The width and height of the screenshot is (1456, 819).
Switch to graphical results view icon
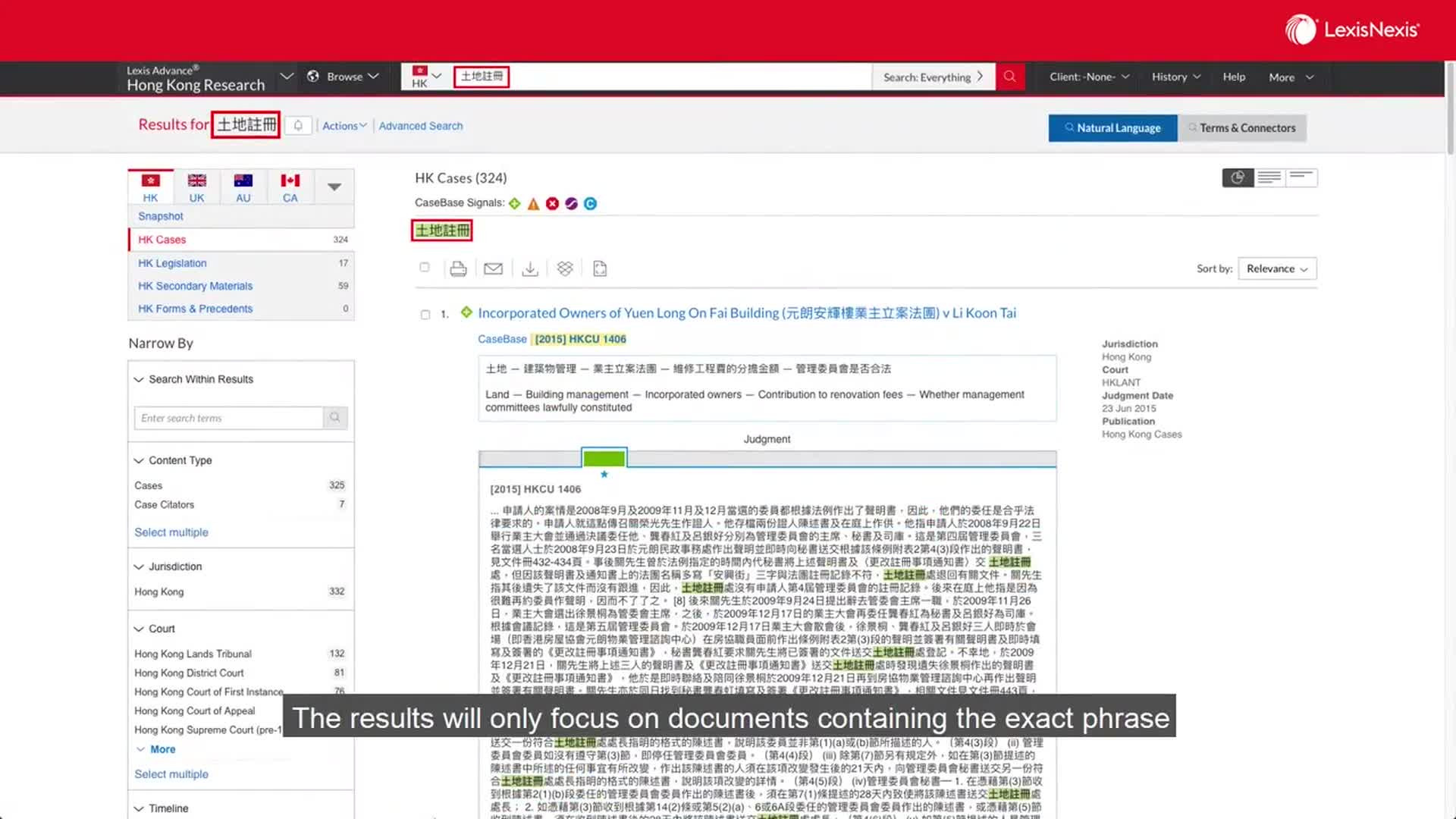tap(1238, 177)
